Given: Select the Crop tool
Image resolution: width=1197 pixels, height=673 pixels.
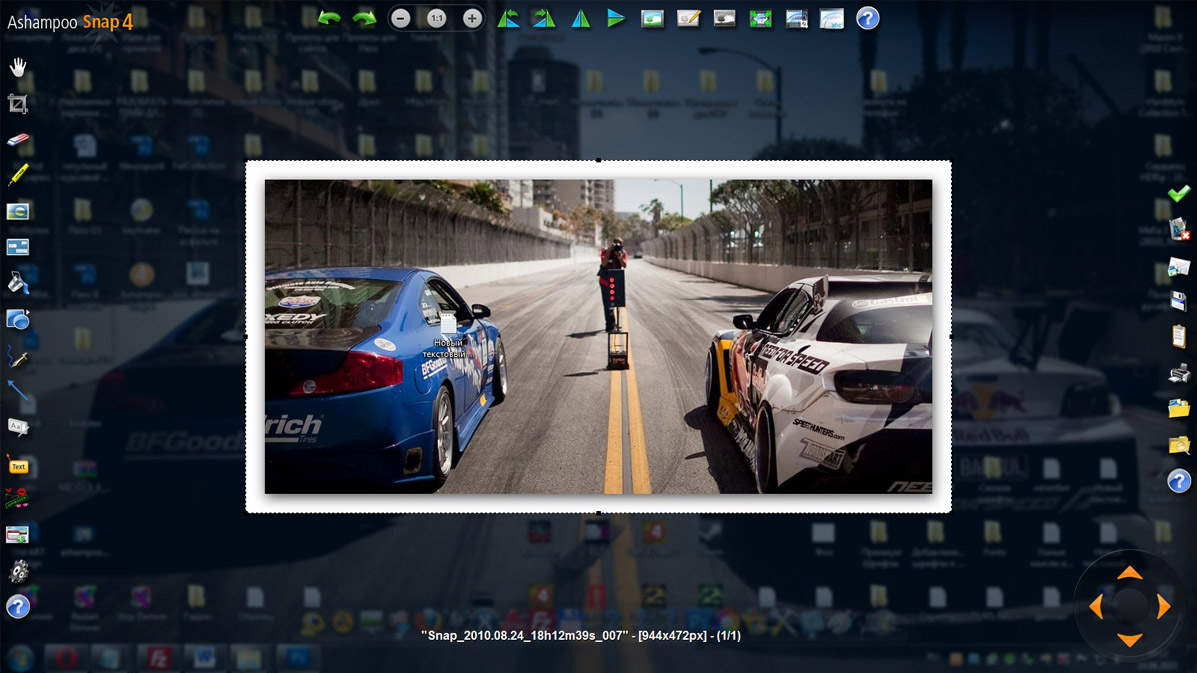Looking at the screenshot, I should point(18,104).
